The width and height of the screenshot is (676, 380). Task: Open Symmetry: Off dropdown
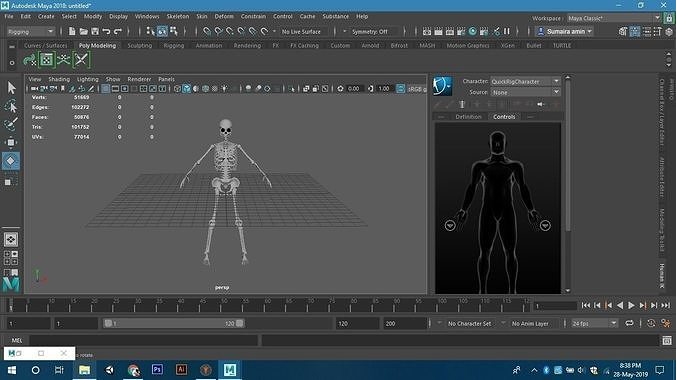pos(369,31)
